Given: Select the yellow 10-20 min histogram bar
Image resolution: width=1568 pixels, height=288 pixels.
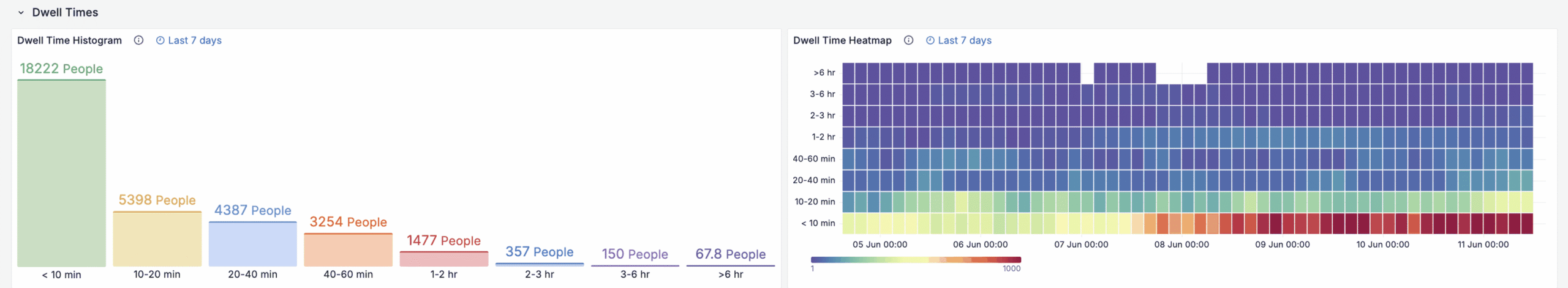Looking at the screenshot, I should pos(157,239).
